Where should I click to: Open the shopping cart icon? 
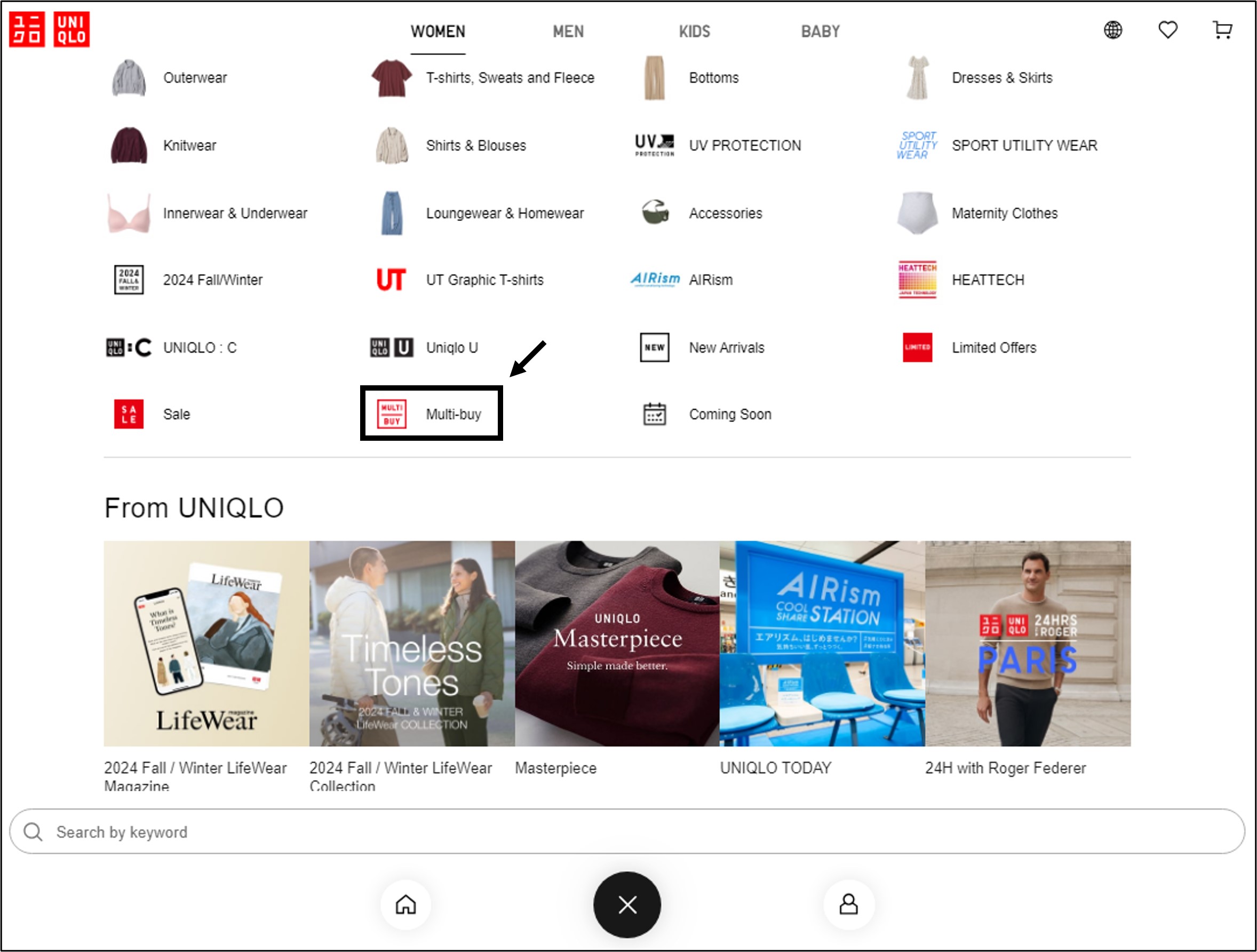point(1222,29)
